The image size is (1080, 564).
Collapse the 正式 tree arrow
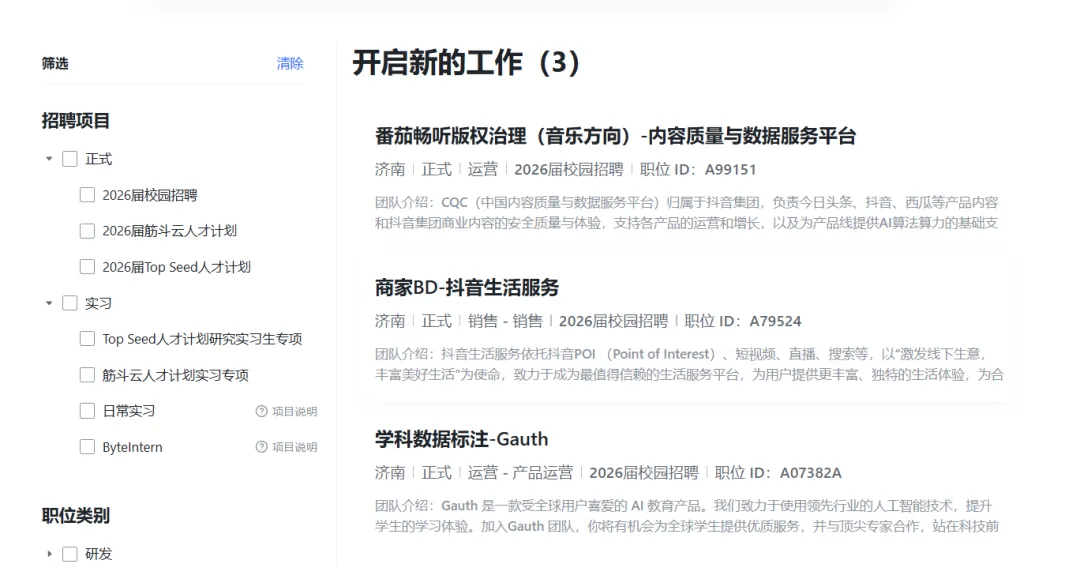coord(49,159)
